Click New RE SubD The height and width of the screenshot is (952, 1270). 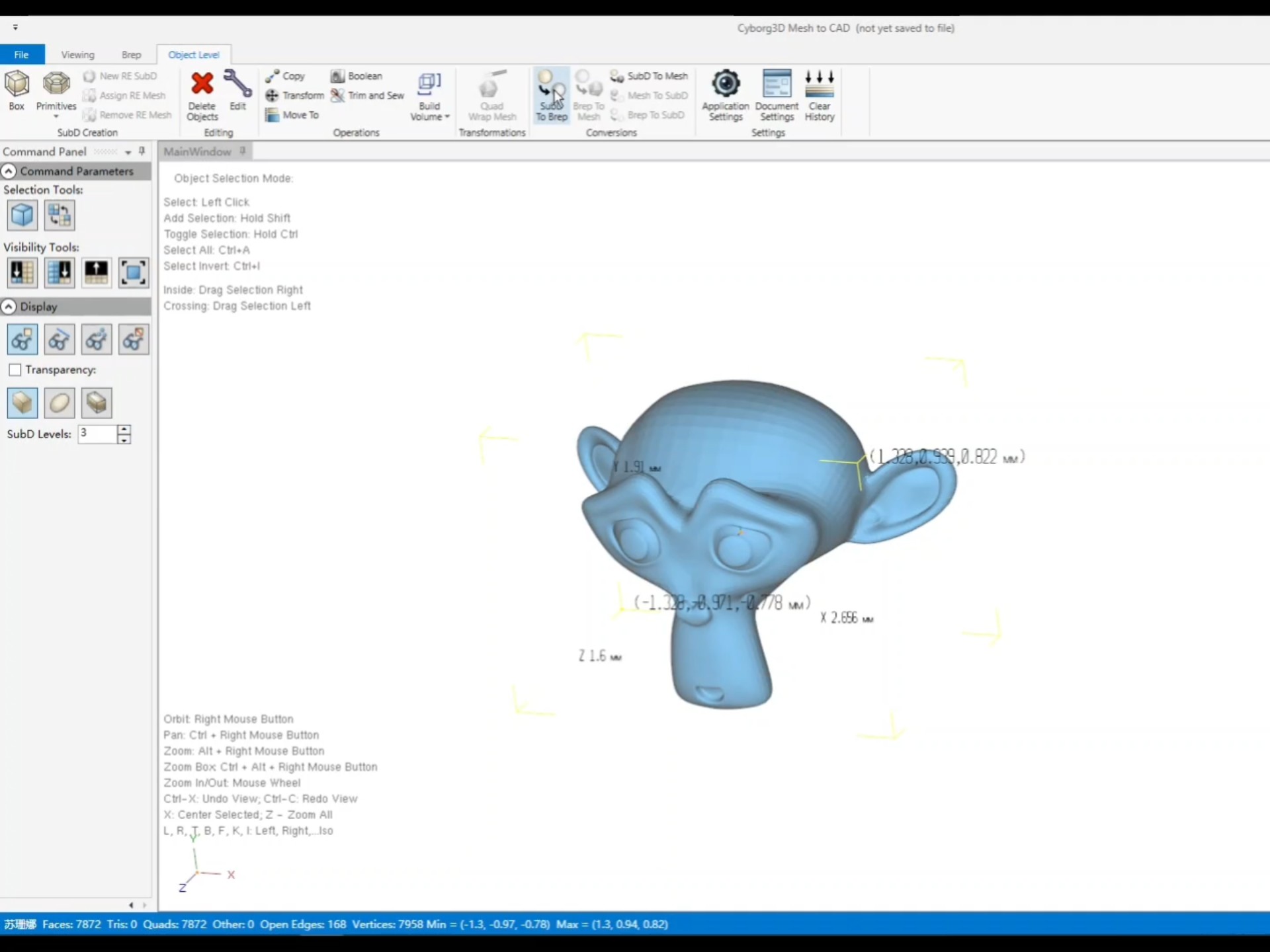pyautogui.click(x=120, y=76)
